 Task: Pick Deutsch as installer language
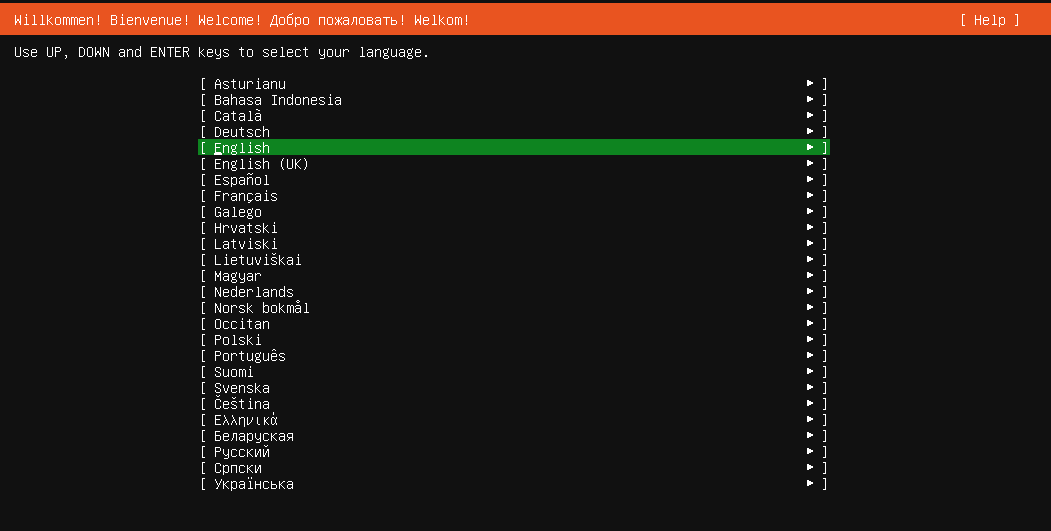(514, 132)
